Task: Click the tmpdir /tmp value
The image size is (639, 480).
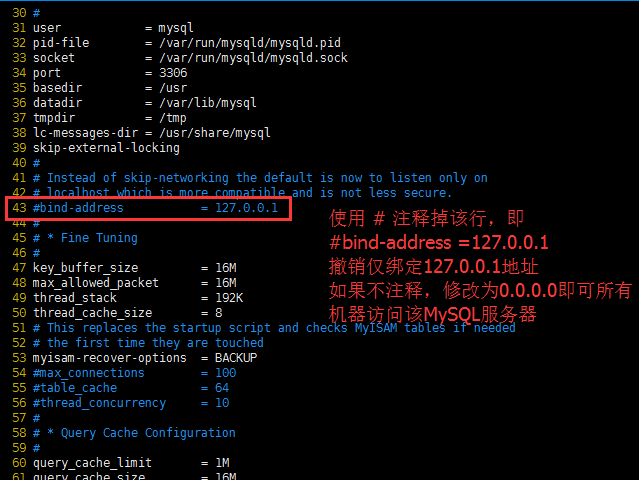Action: pyautogui.click(x=173, y=118)
